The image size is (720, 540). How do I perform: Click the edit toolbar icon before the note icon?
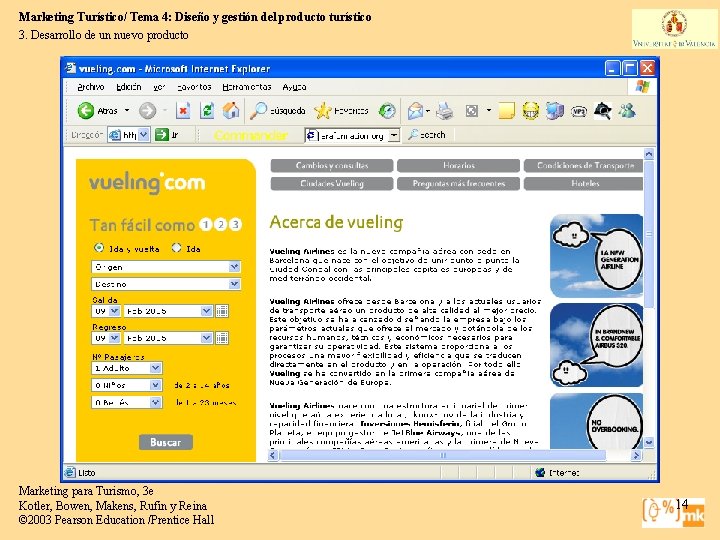472,111
